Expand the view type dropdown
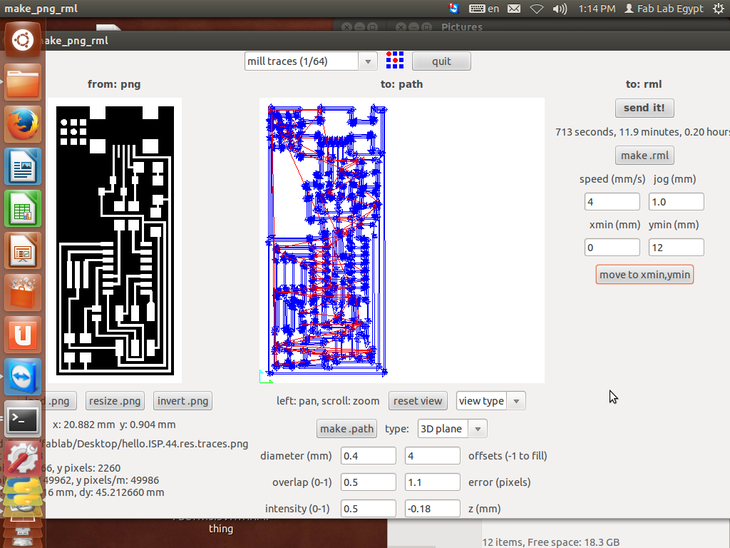Image resolution: width=730 pixels, height=548 pixels. 491,401
